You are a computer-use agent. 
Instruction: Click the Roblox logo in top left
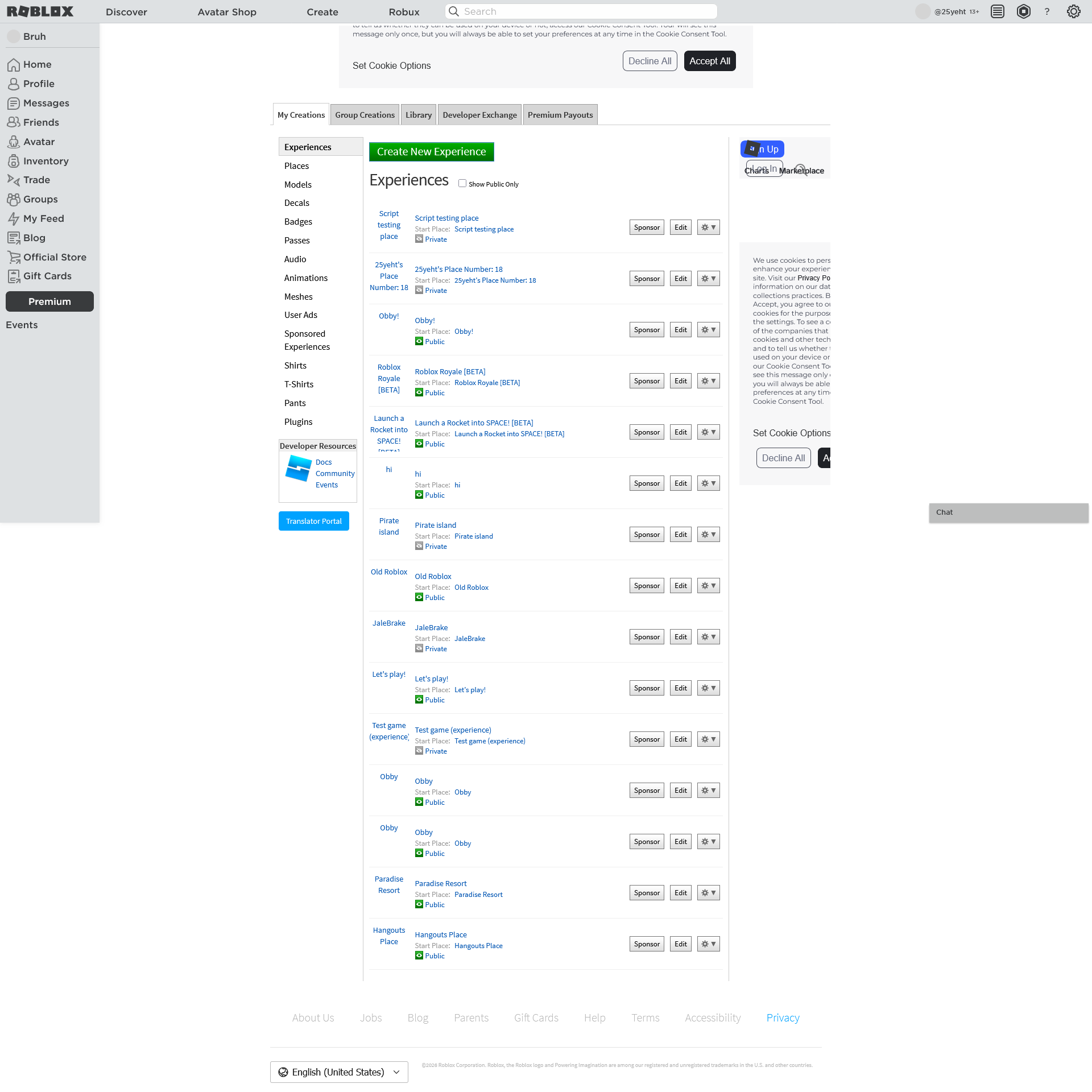40,11
